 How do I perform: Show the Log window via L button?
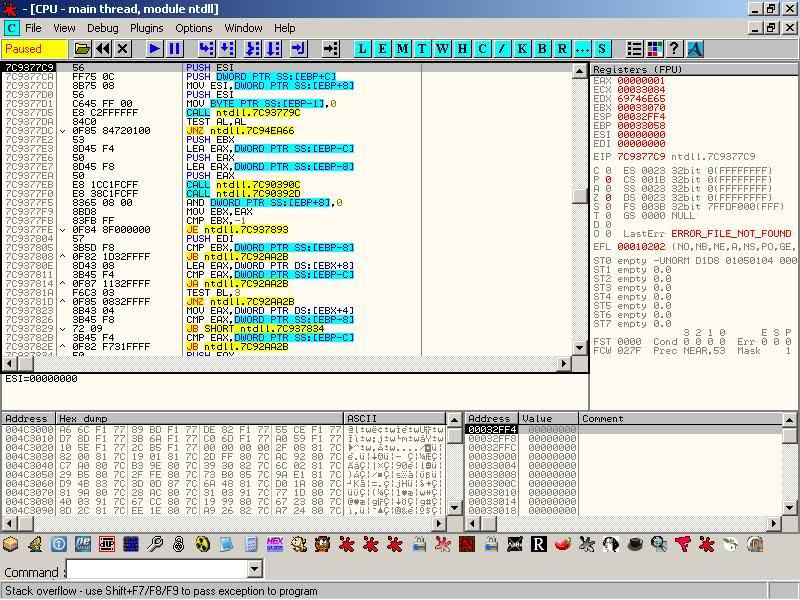(x=362, y=48)
